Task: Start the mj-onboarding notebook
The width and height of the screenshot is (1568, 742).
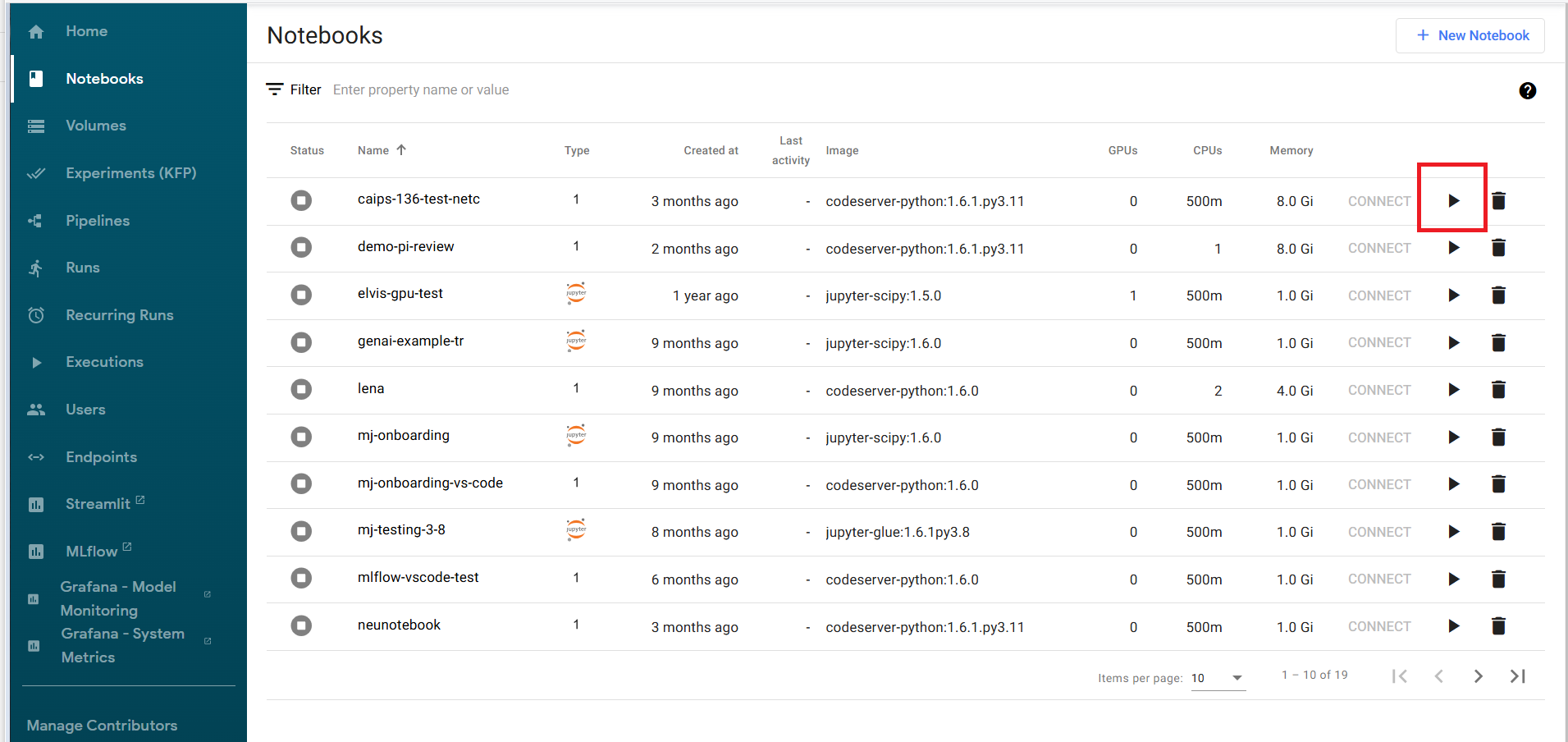Action: pos(1453,437)
